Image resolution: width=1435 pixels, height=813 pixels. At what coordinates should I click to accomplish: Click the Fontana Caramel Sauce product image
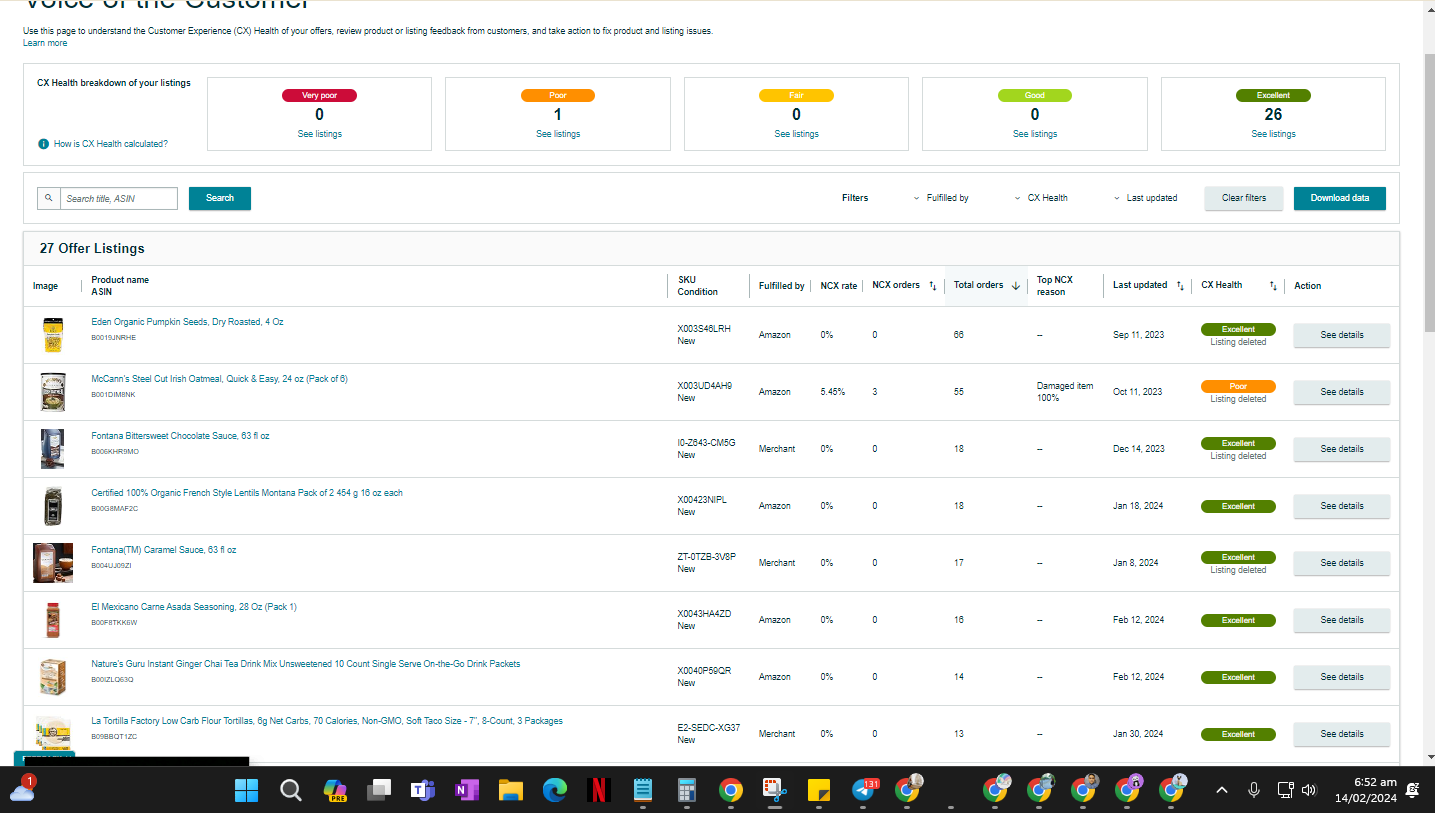(x=53, y=563)
